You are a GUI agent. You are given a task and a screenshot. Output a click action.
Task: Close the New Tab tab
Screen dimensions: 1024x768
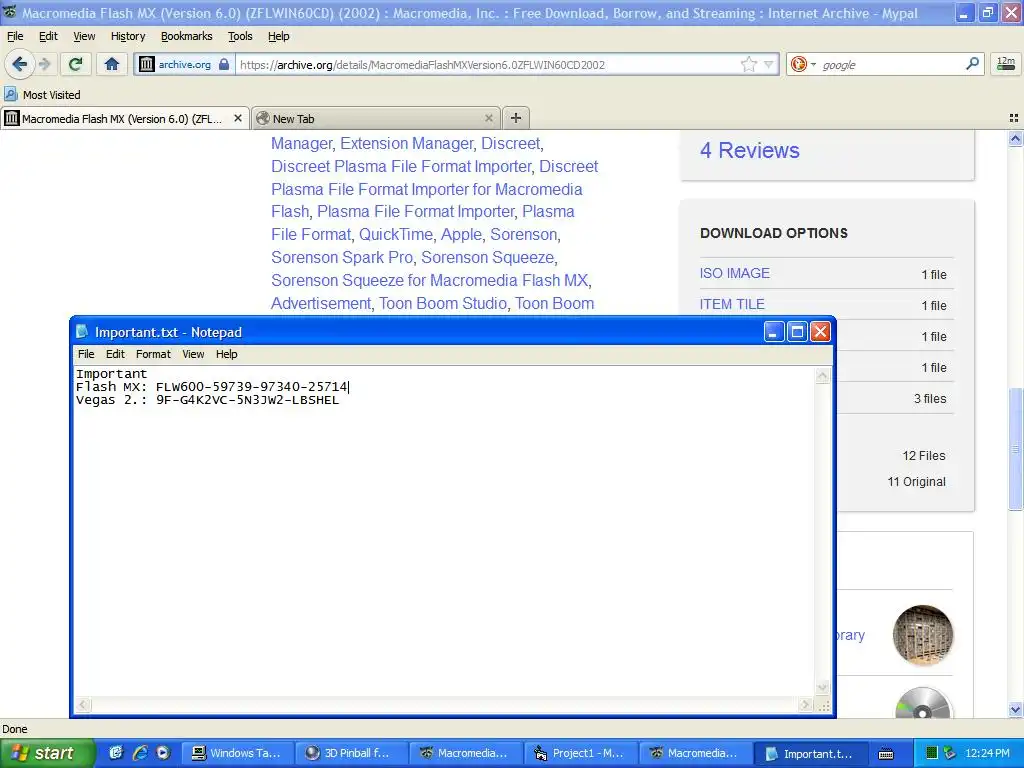[x=488, y=118]
